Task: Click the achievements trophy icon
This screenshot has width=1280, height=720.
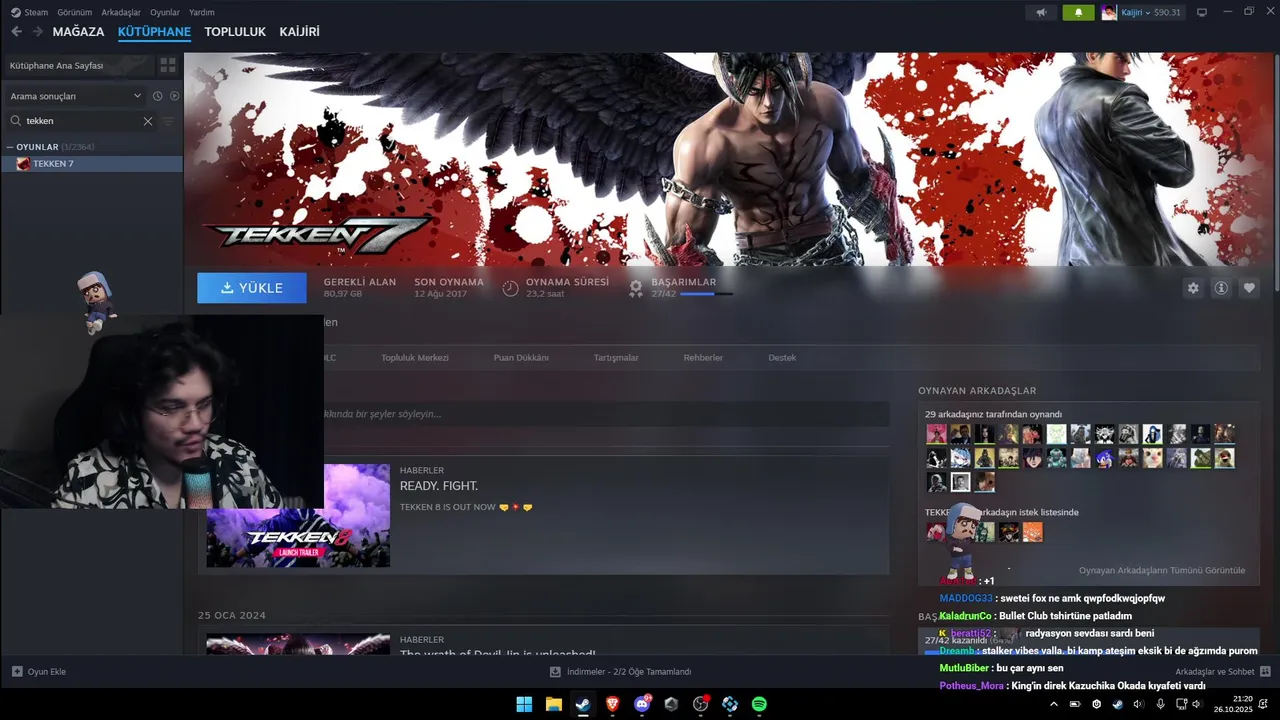Action: (635, 288)
